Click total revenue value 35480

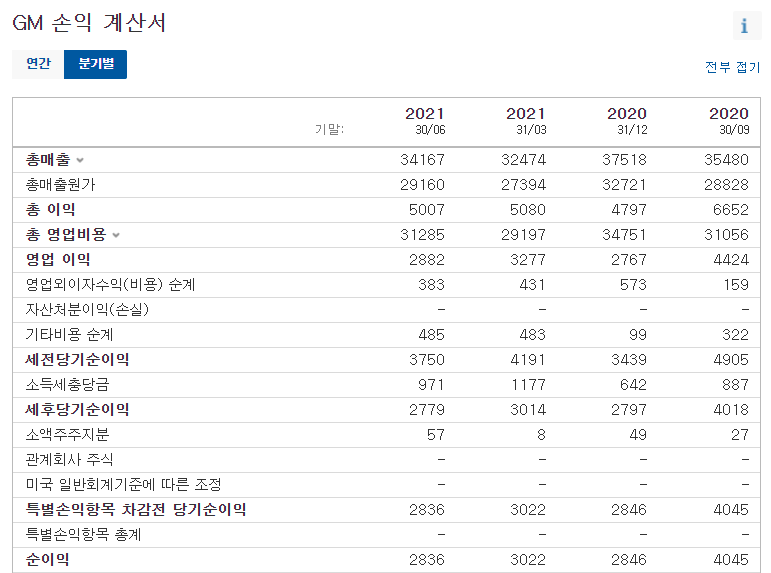(726, 160)
